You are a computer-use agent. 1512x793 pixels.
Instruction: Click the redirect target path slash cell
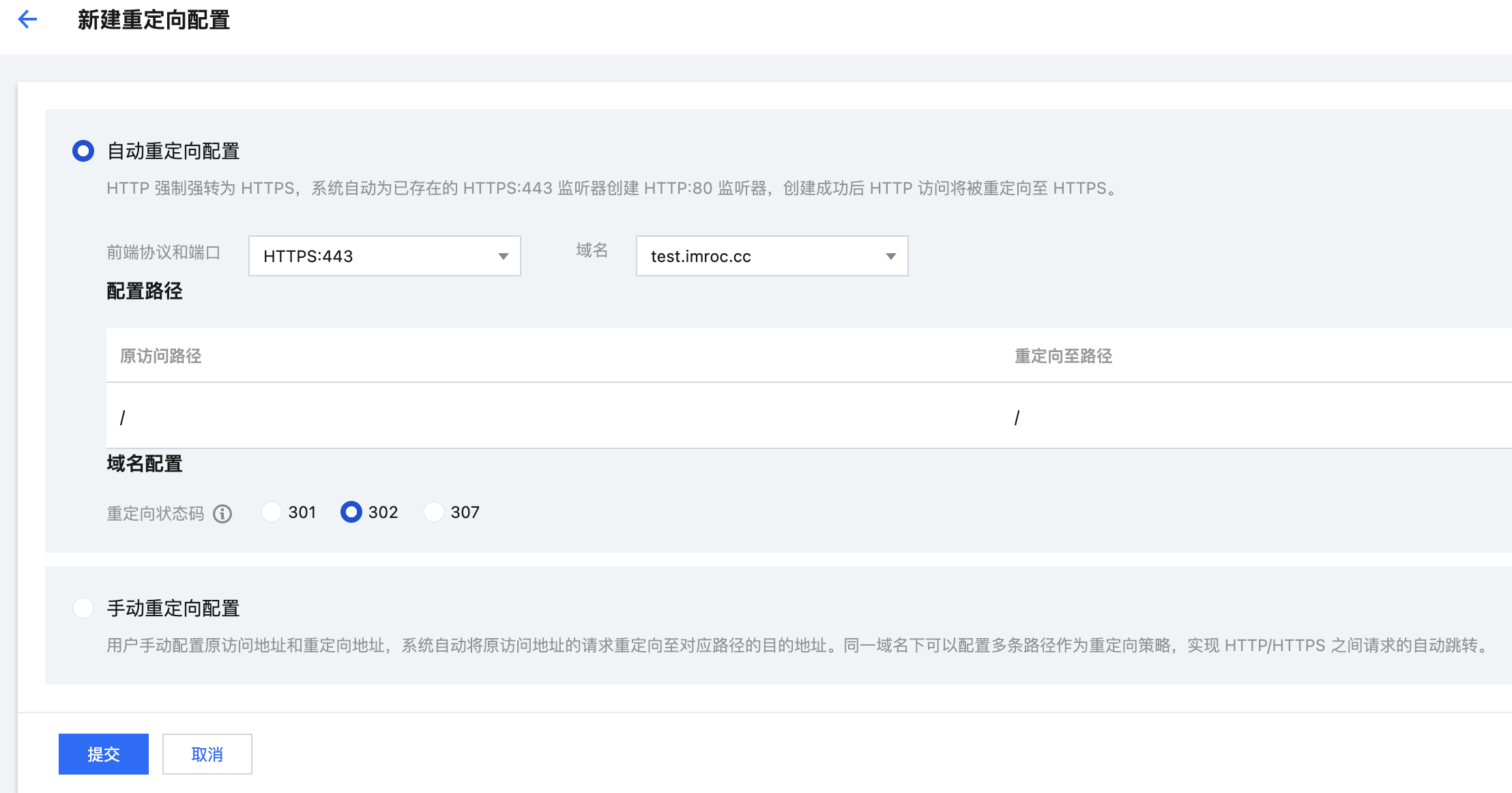pos(1017,418)
